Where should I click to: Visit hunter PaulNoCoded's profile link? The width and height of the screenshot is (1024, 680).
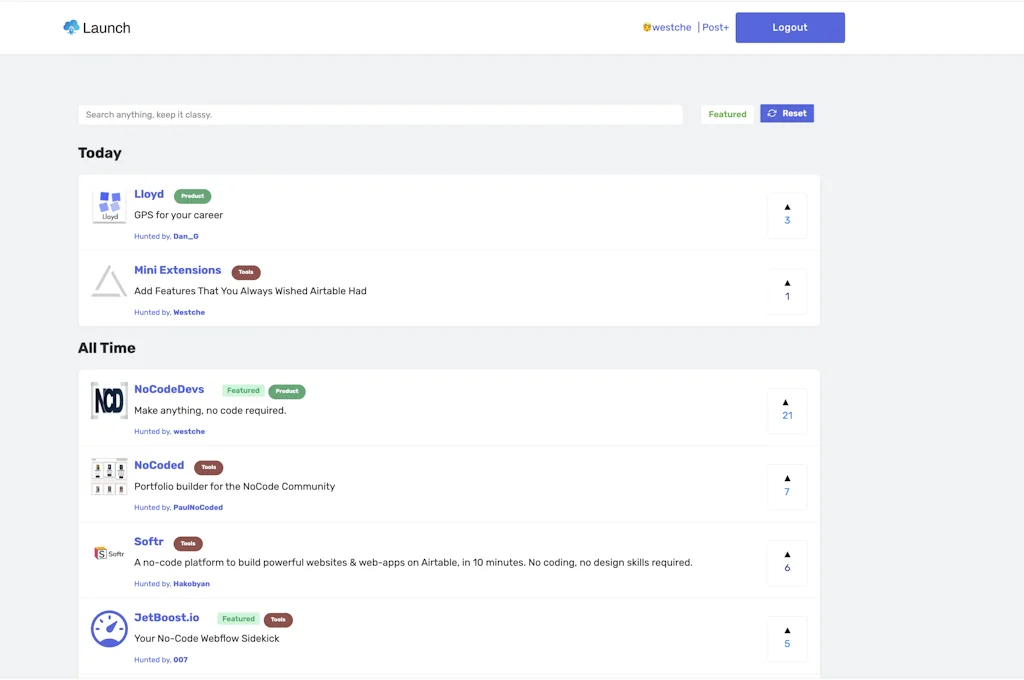198,508
